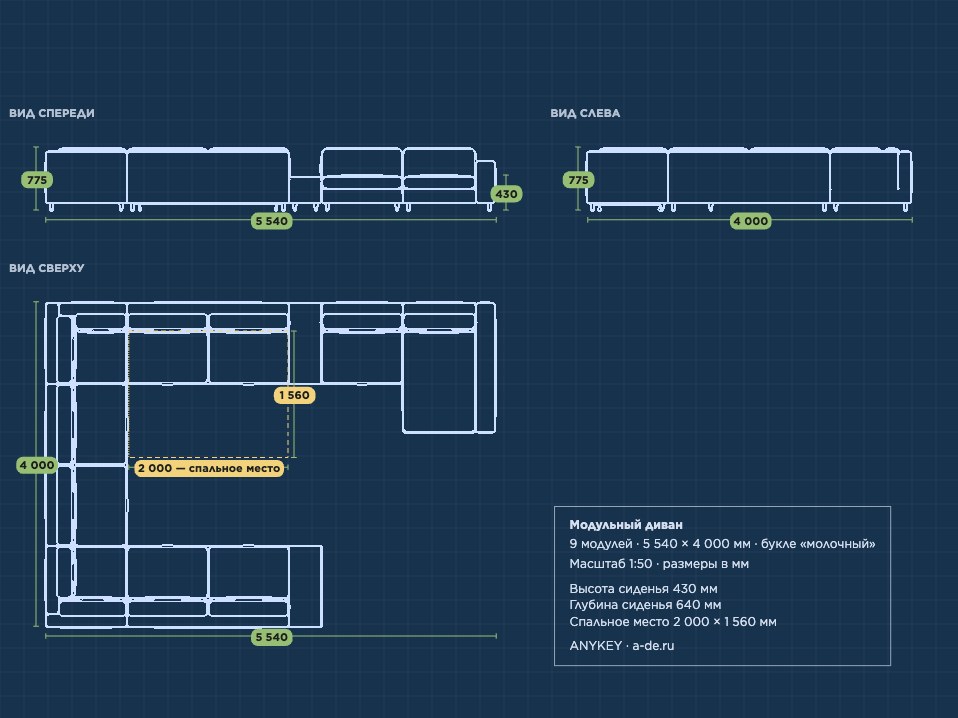Screen dimensions: 958x718
Task: Select the 775 height label in left view
Action: (578, 180)
